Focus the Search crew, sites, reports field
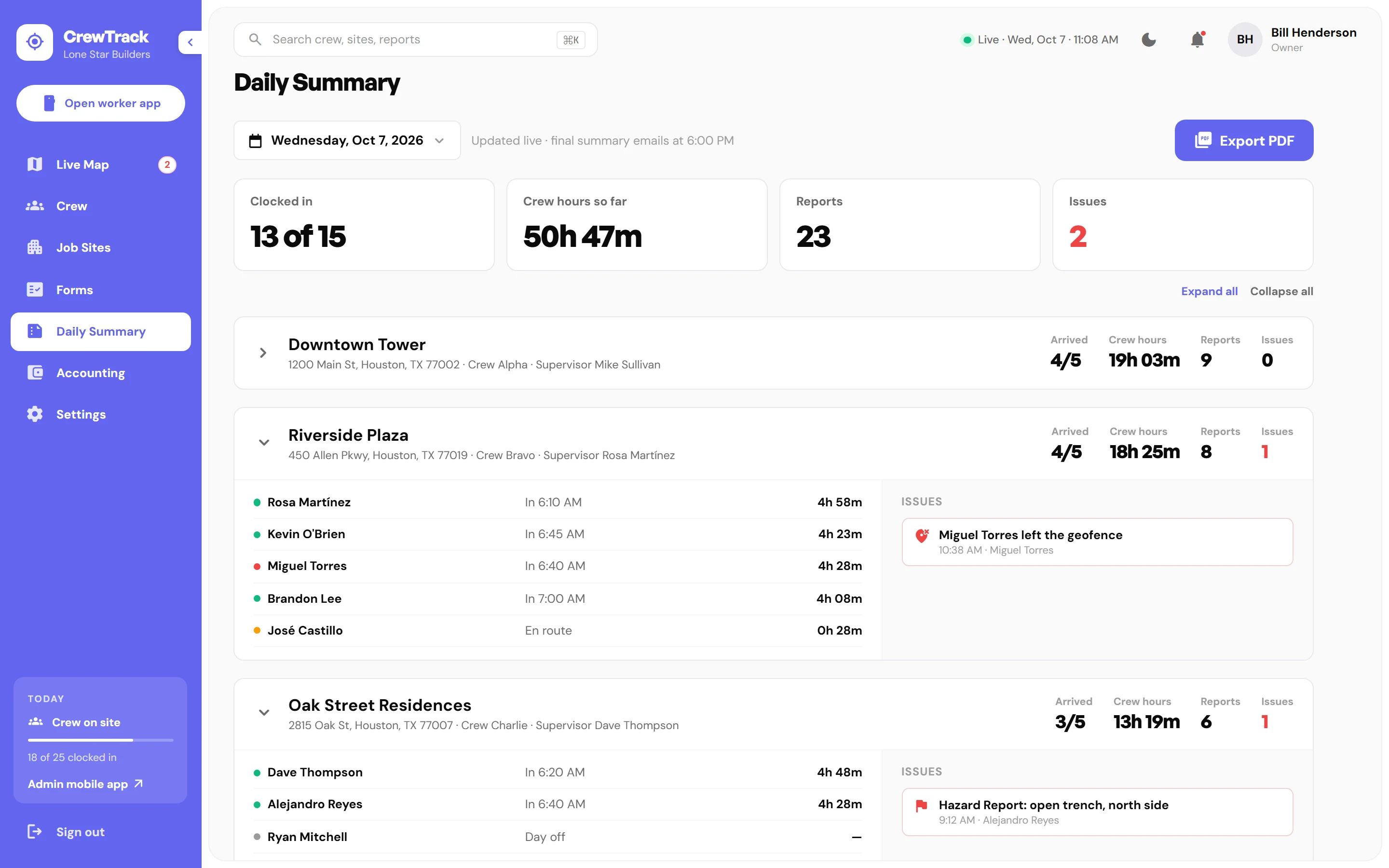 pos(415,40)
